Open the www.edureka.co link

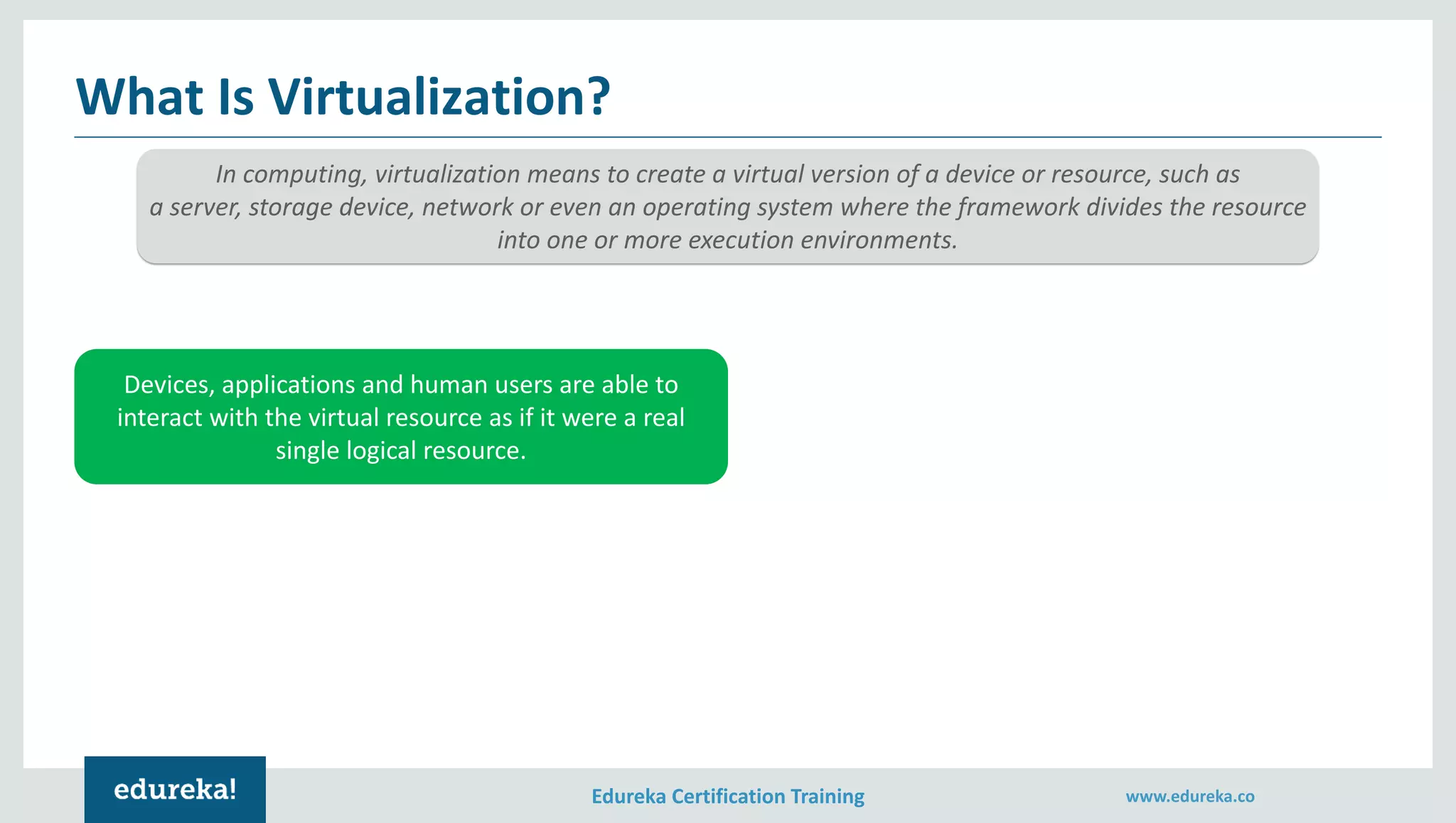(1189, 796)
